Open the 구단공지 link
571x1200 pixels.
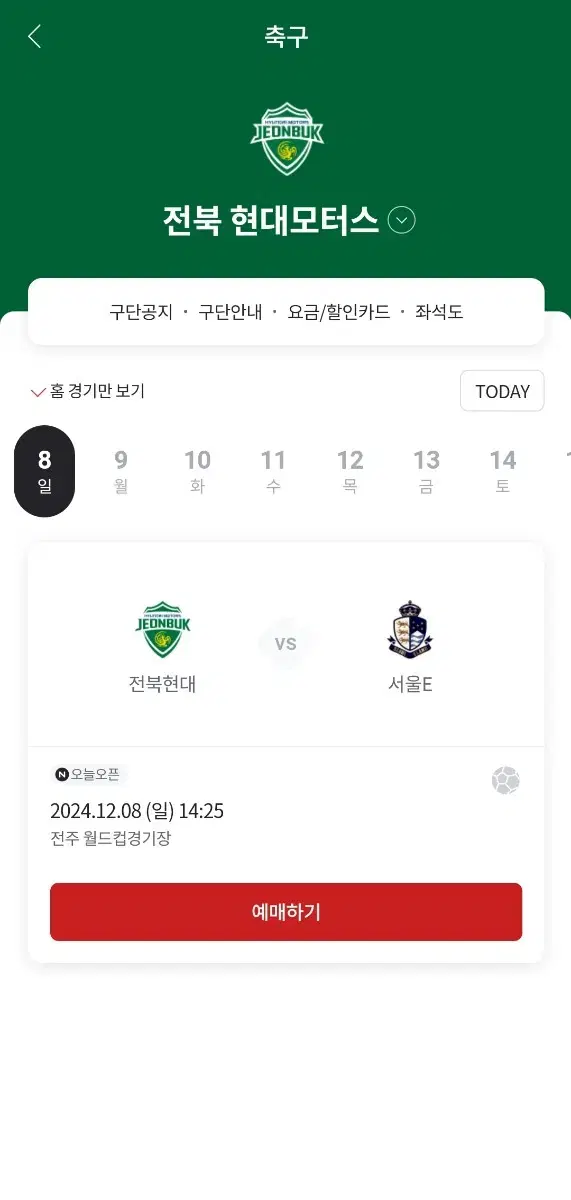pos(141,312)
